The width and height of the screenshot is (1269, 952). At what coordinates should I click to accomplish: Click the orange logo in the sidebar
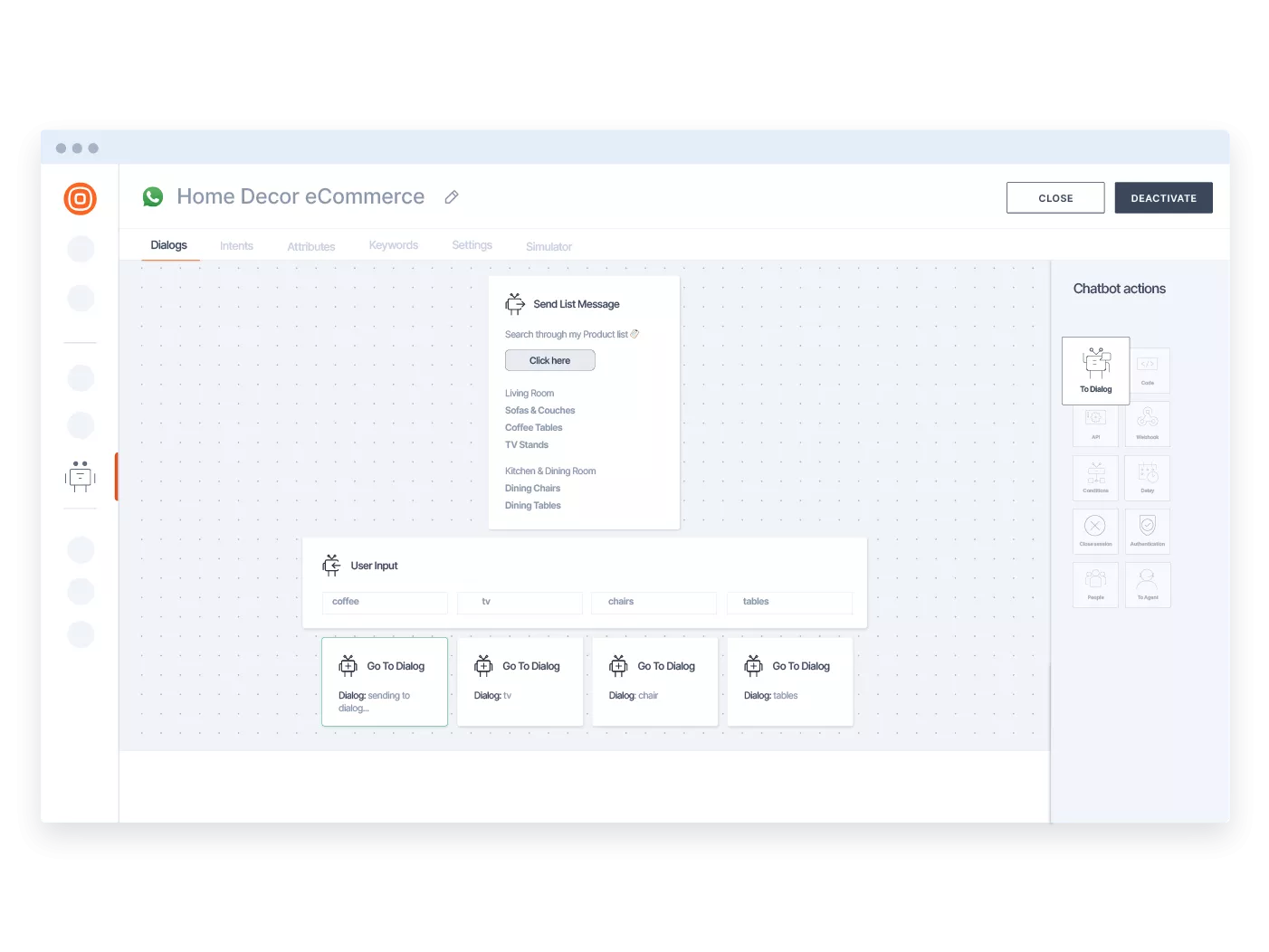pos(81,198)
